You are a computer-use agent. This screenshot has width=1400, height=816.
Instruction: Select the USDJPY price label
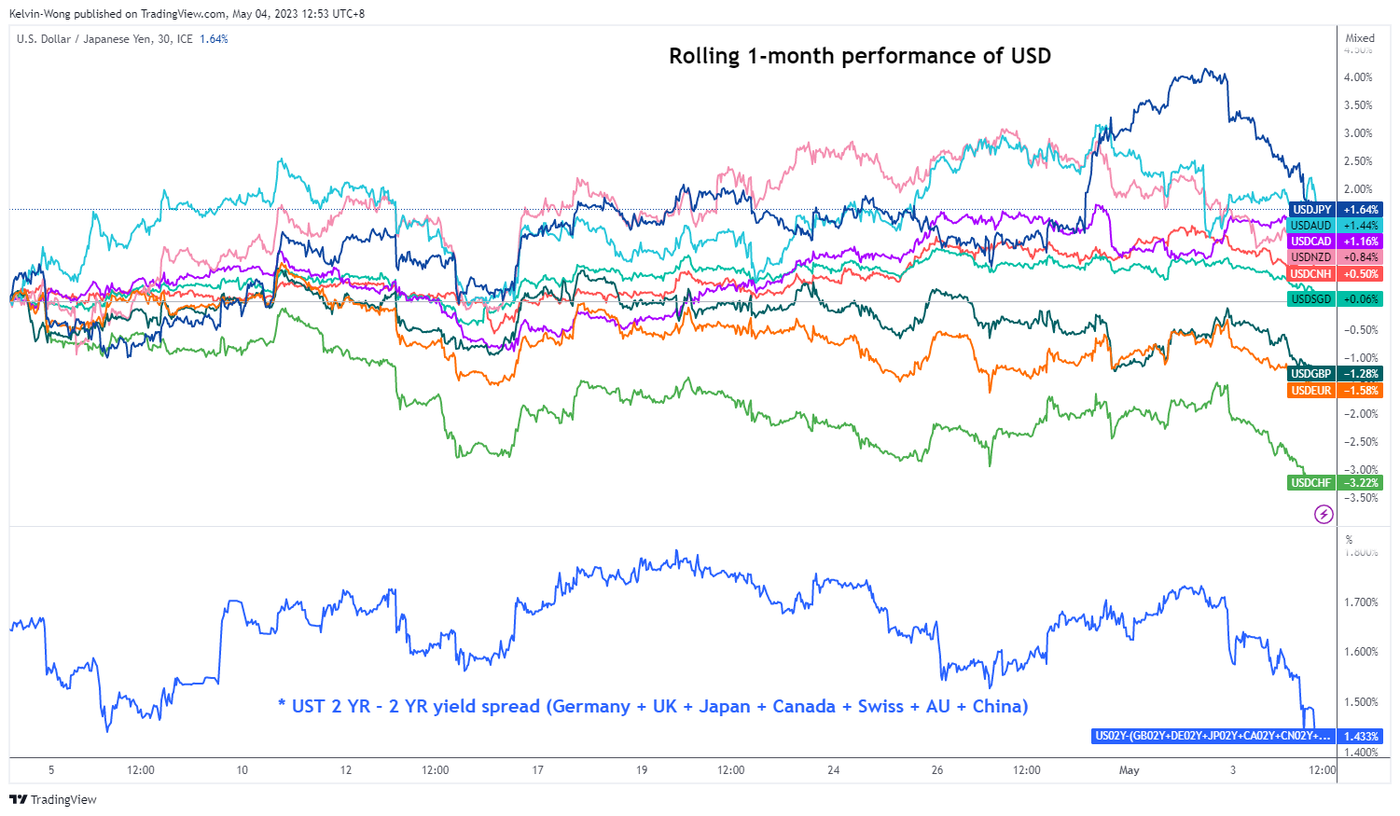coord(1336,210)
